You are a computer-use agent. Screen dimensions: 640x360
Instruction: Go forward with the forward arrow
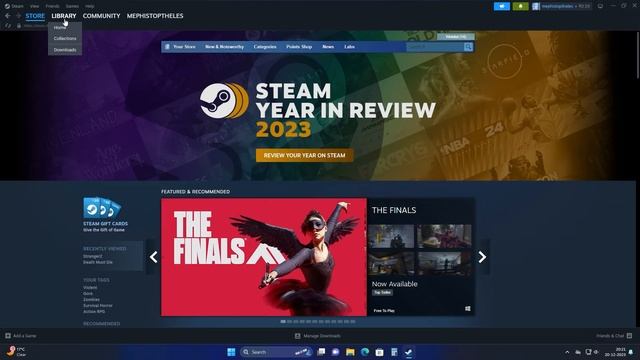(18, 16)
